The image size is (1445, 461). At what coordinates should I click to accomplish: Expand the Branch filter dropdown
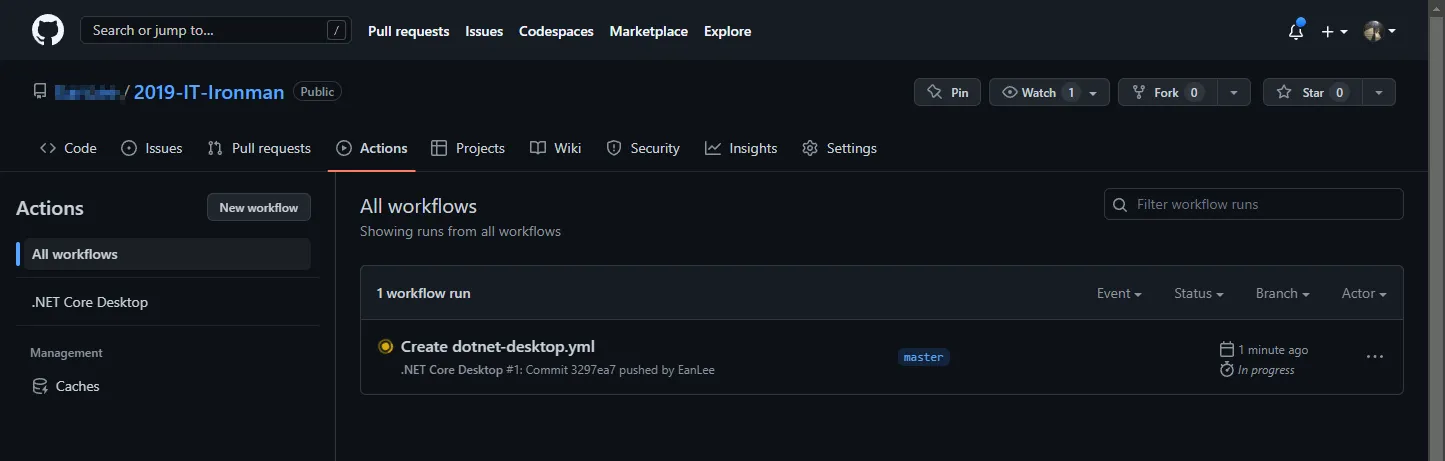click(1282, 293)
